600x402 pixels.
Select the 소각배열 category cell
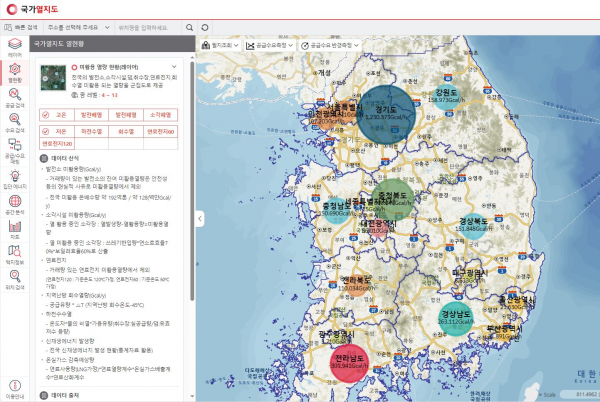tap(159, 114)
